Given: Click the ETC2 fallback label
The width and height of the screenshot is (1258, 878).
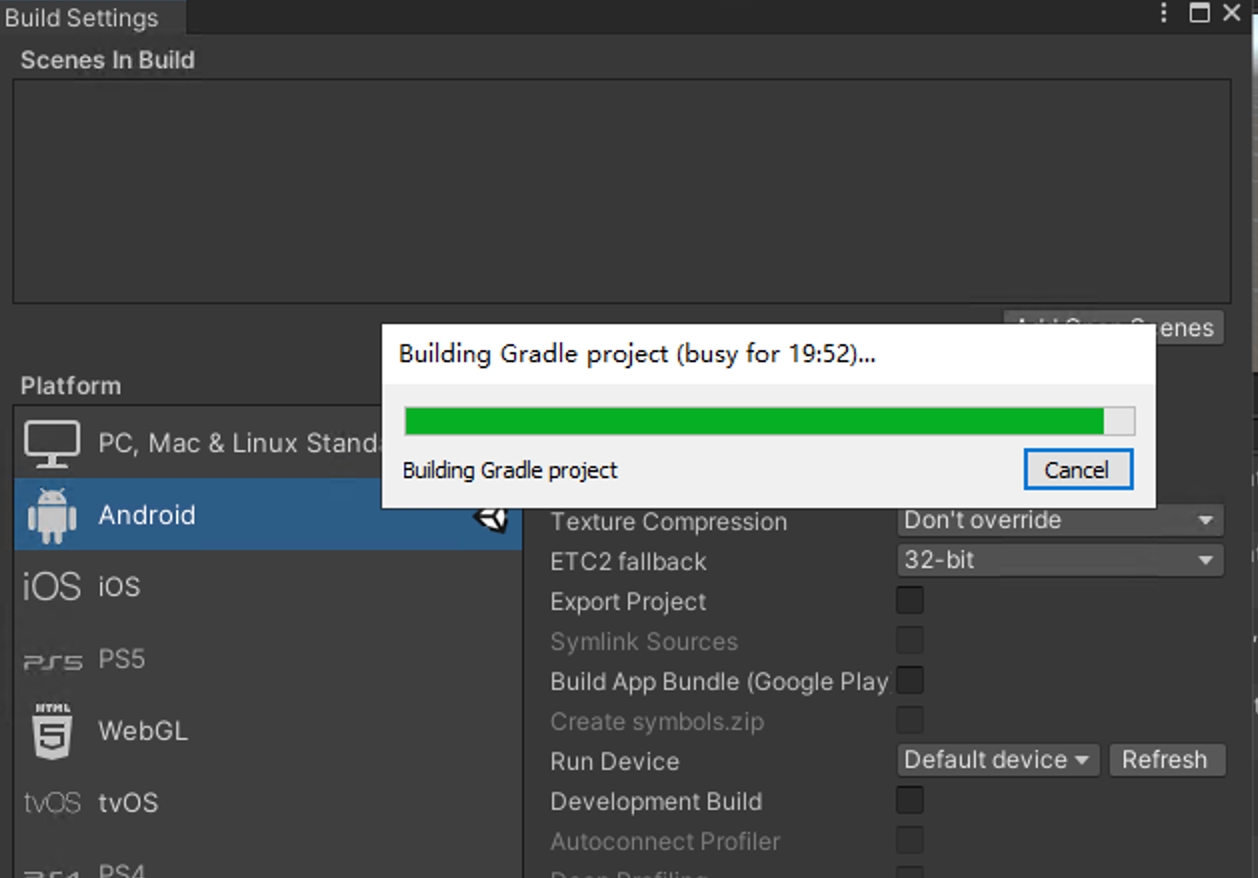Looking at the screenshot, I should pyautogui.click(x=628, y=562).
